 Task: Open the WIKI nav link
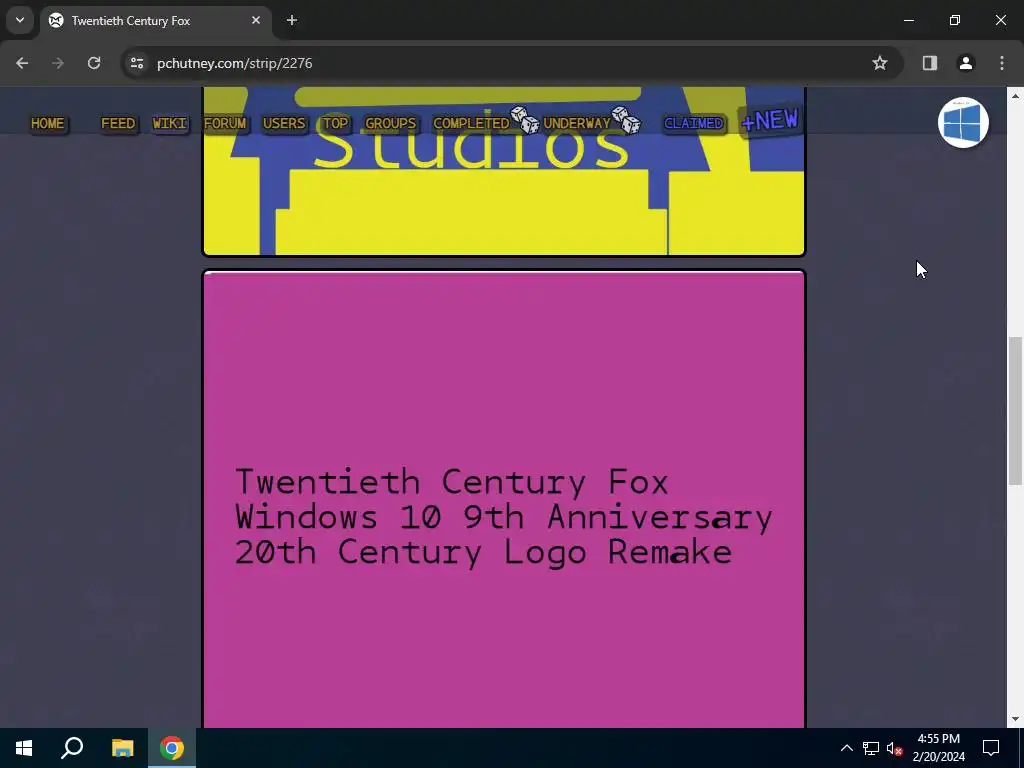coord(170,123)
